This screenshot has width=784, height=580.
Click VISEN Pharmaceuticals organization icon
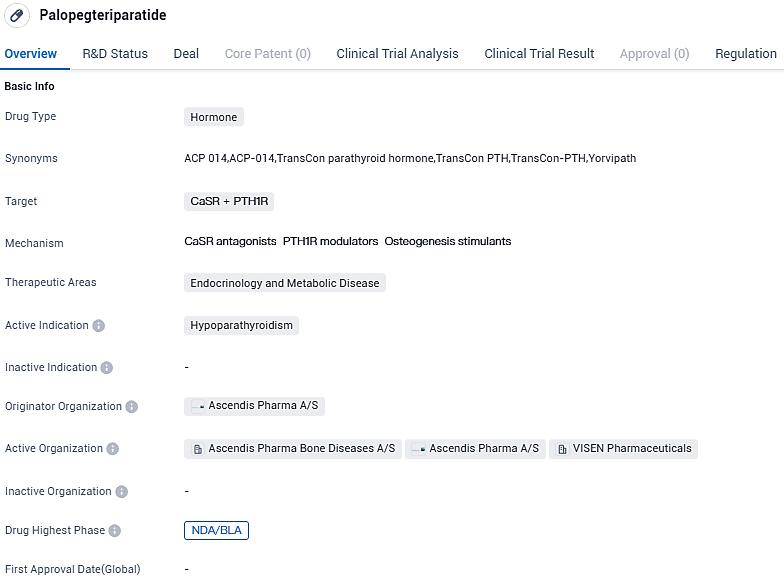561,449
